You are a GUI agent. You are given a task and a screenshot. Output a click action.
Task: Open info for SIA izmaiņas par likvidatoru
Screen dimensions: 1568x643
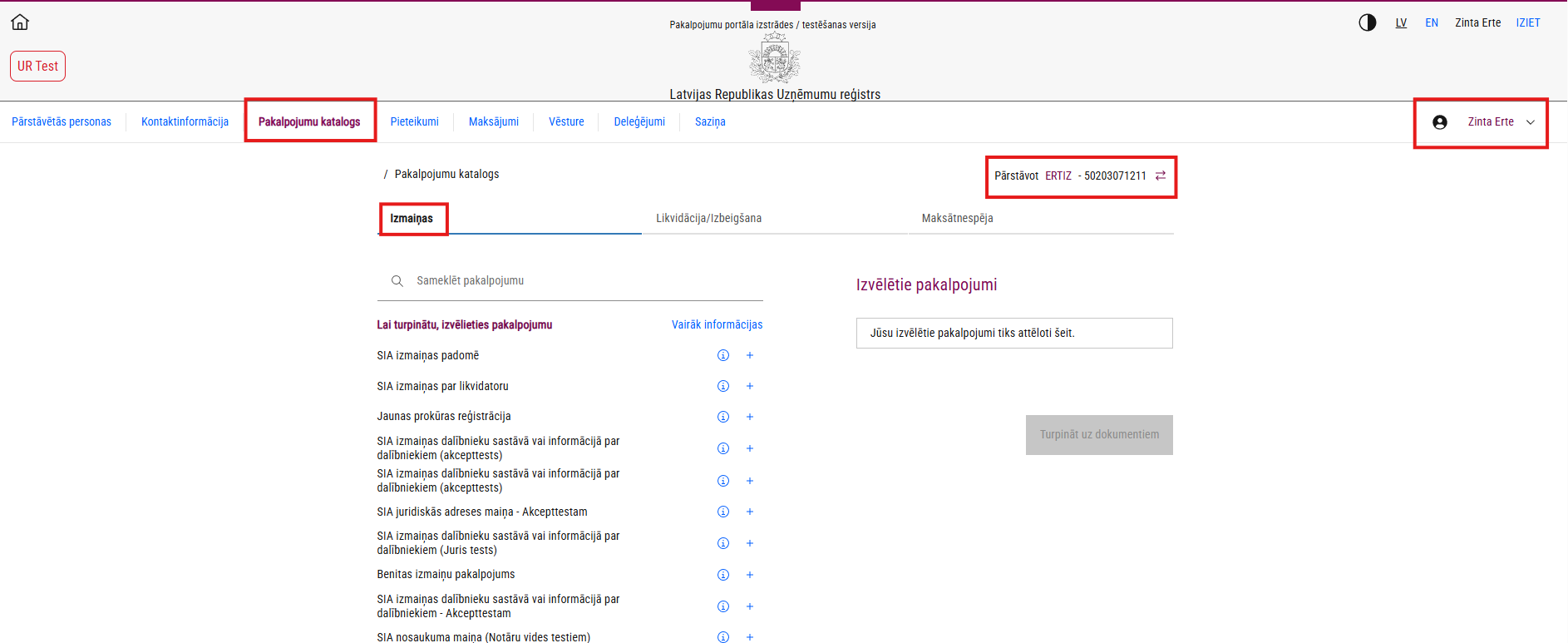[723, 386]
